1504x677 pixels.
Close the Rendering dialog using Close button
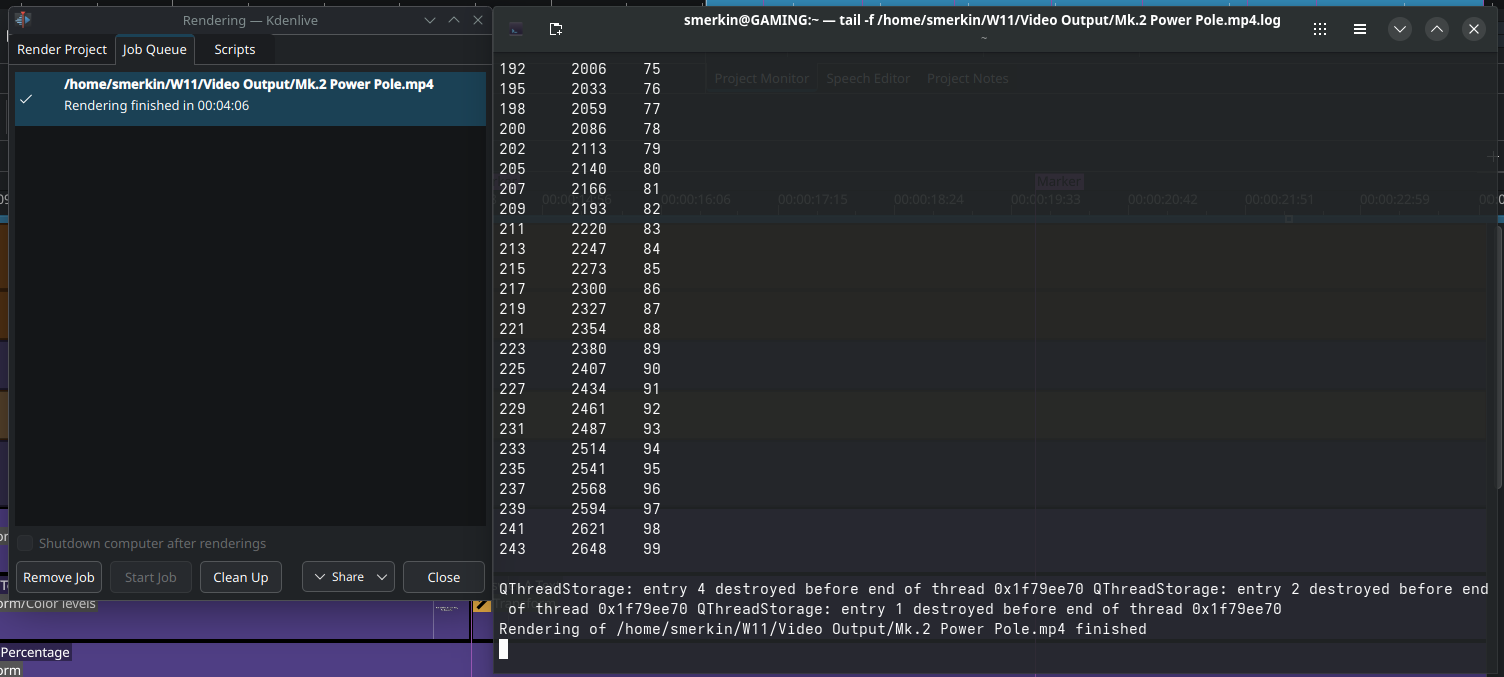click(443, 577)
